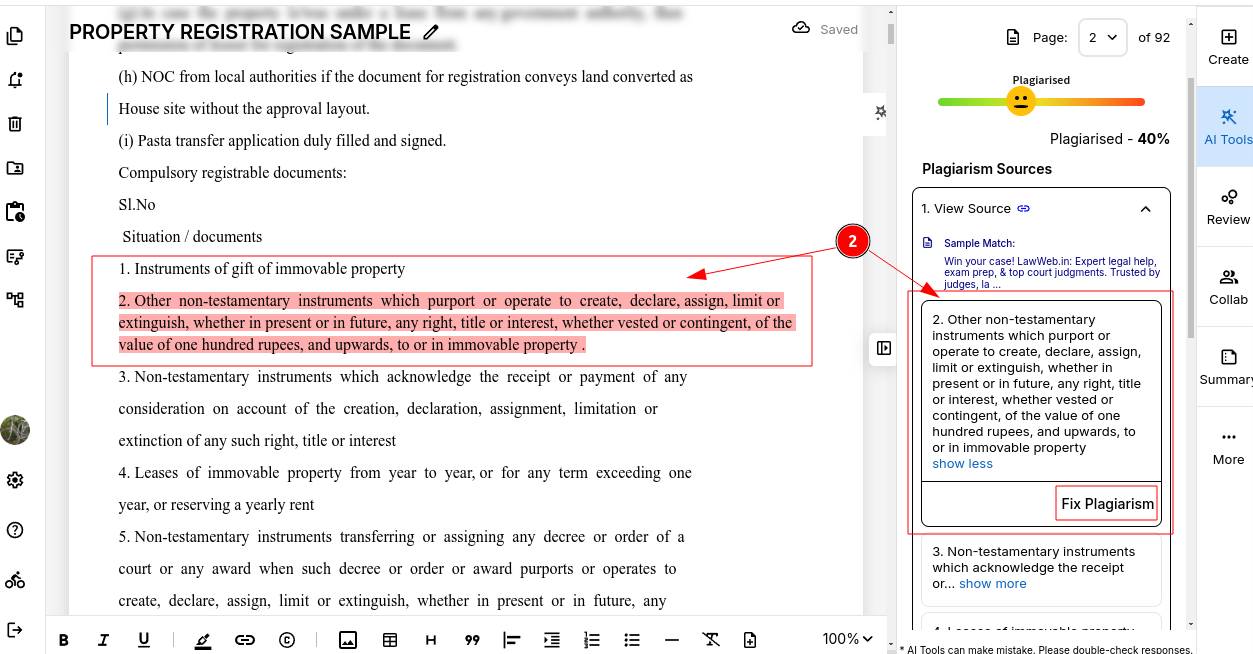Toggle italic text formatting

tap(103, 640)
